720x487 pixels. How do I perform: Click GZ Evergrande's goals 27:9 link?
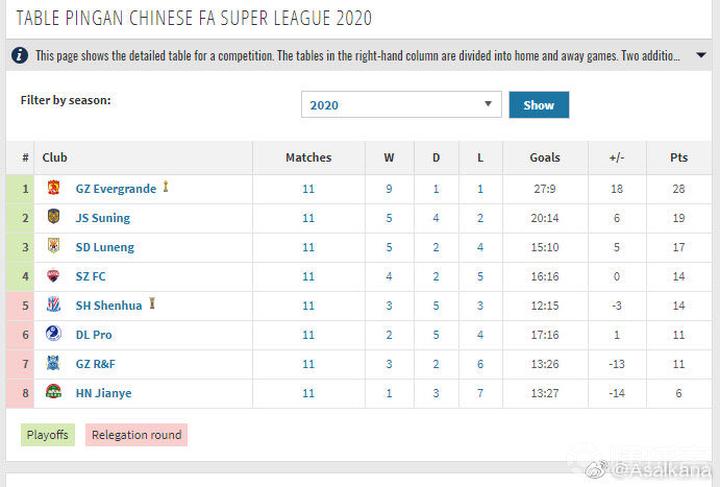pos(545,189)
